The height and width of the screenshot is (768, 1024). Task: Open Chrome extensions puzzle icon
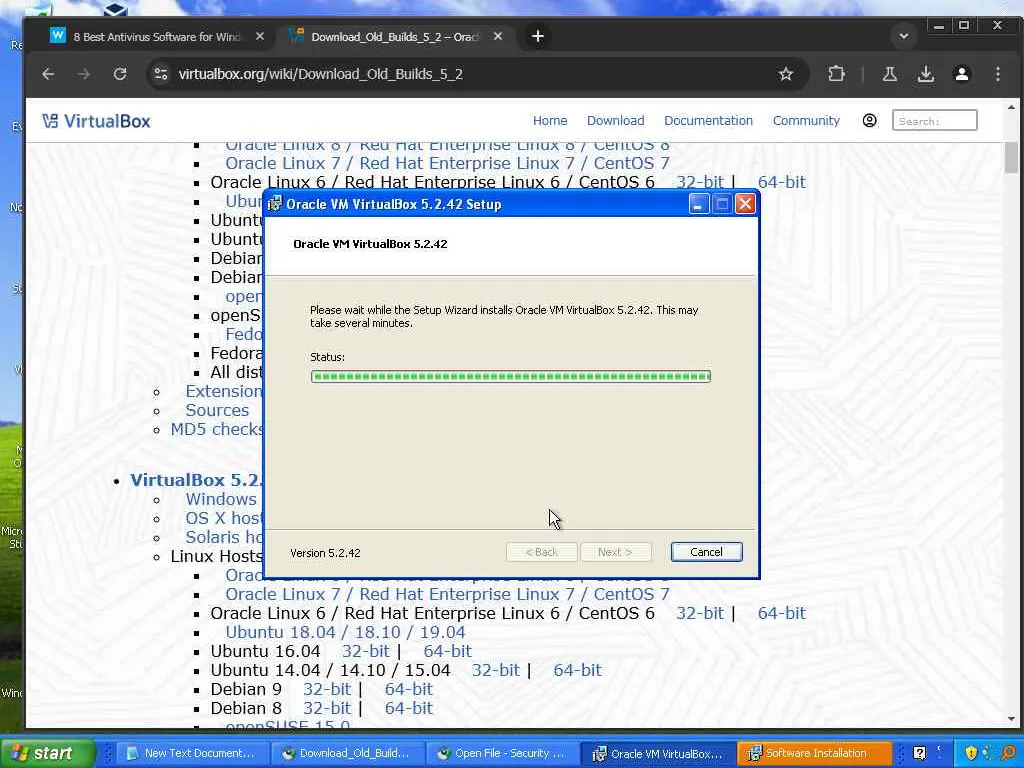pyautogui.click(x=836, y=74)
